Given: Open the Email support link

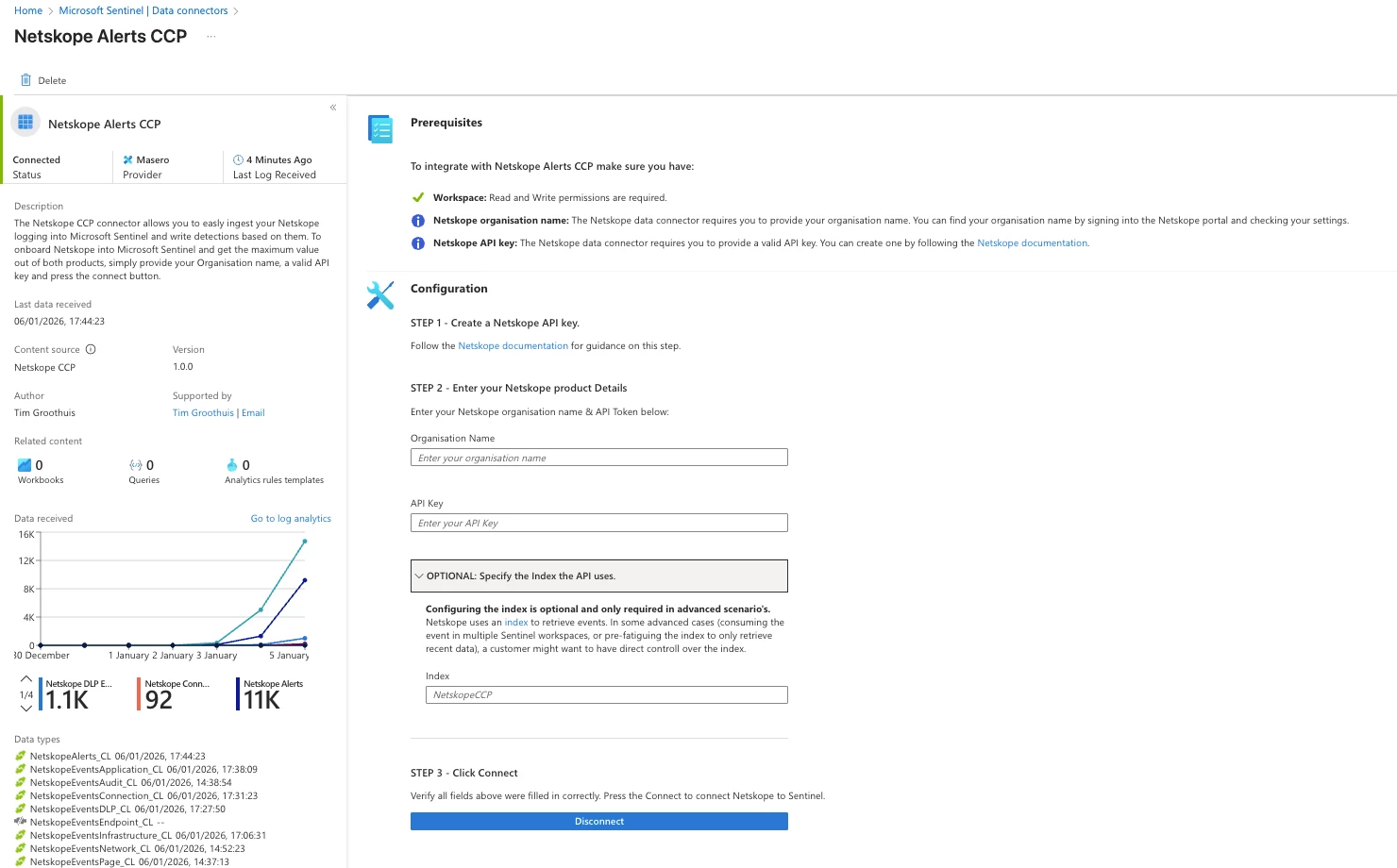Looking at the screenshot, I should [x=253, y=413].
